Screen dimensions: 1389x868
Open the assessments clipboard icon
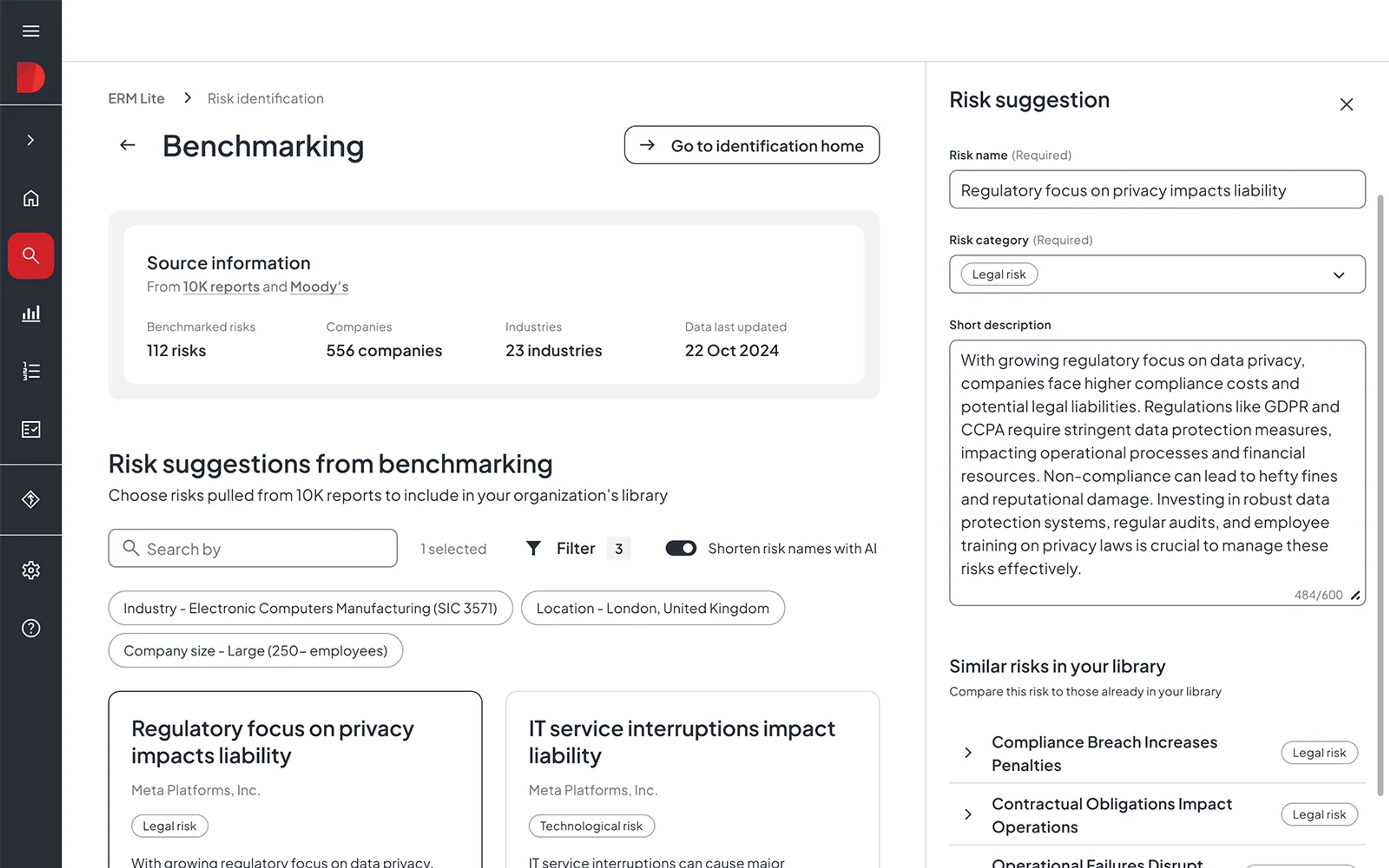[x=30, y=429]
